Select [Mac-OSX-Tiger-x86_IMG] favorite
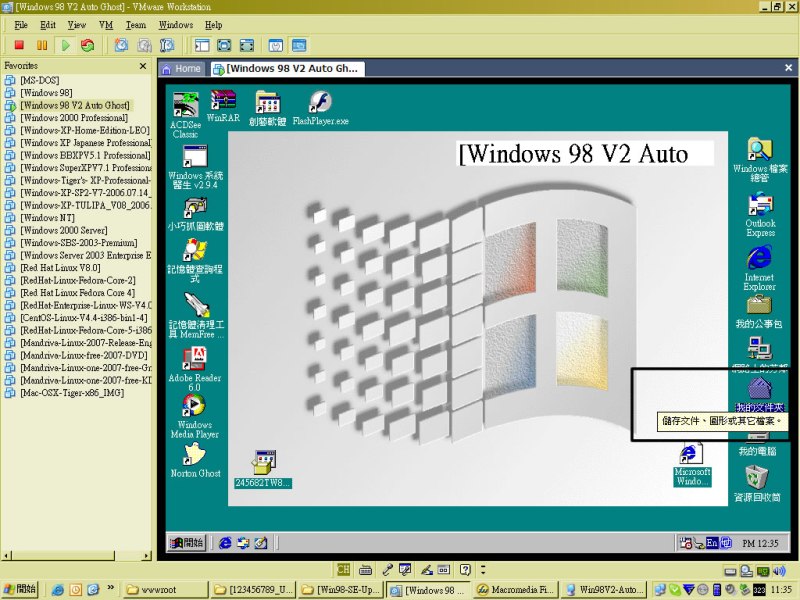Viewport: 800px width, 600px height. pyautogui.click(x=71, y=393)
